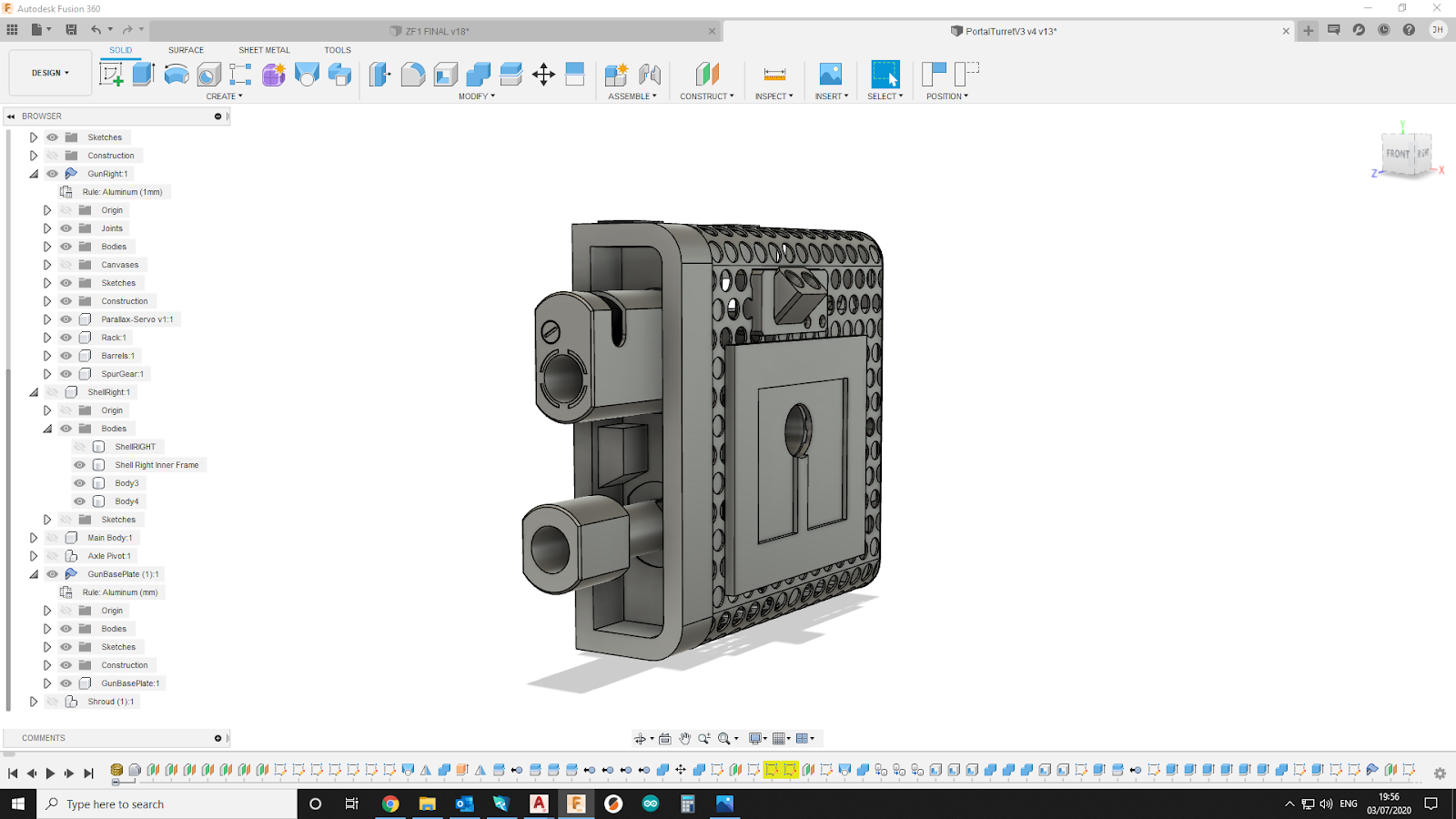Switch to the TOOLS tab

point(338,50)
